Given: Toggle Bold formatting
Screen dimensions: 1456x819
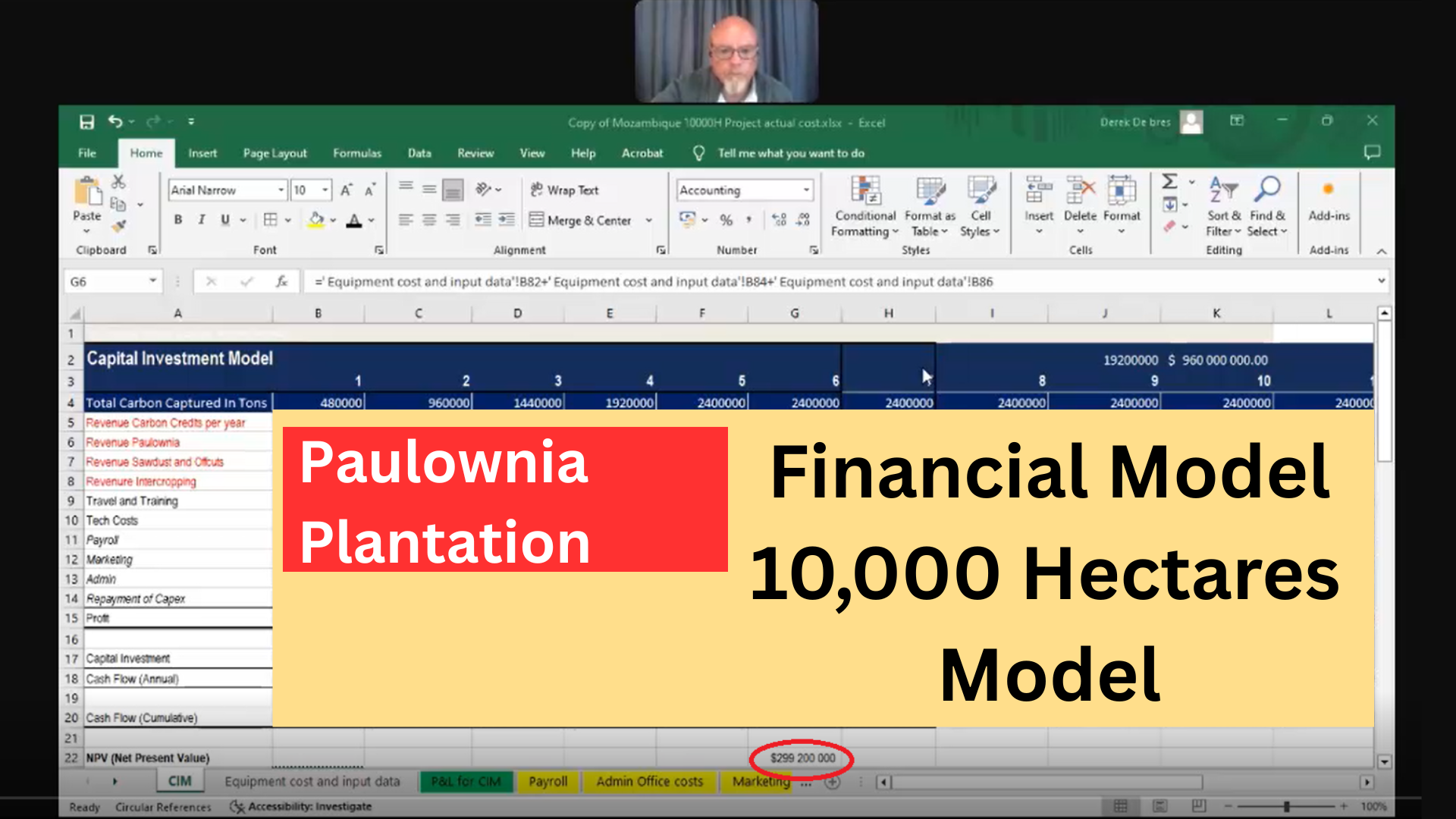Looking at the screenshot, I should click(177, 220).
